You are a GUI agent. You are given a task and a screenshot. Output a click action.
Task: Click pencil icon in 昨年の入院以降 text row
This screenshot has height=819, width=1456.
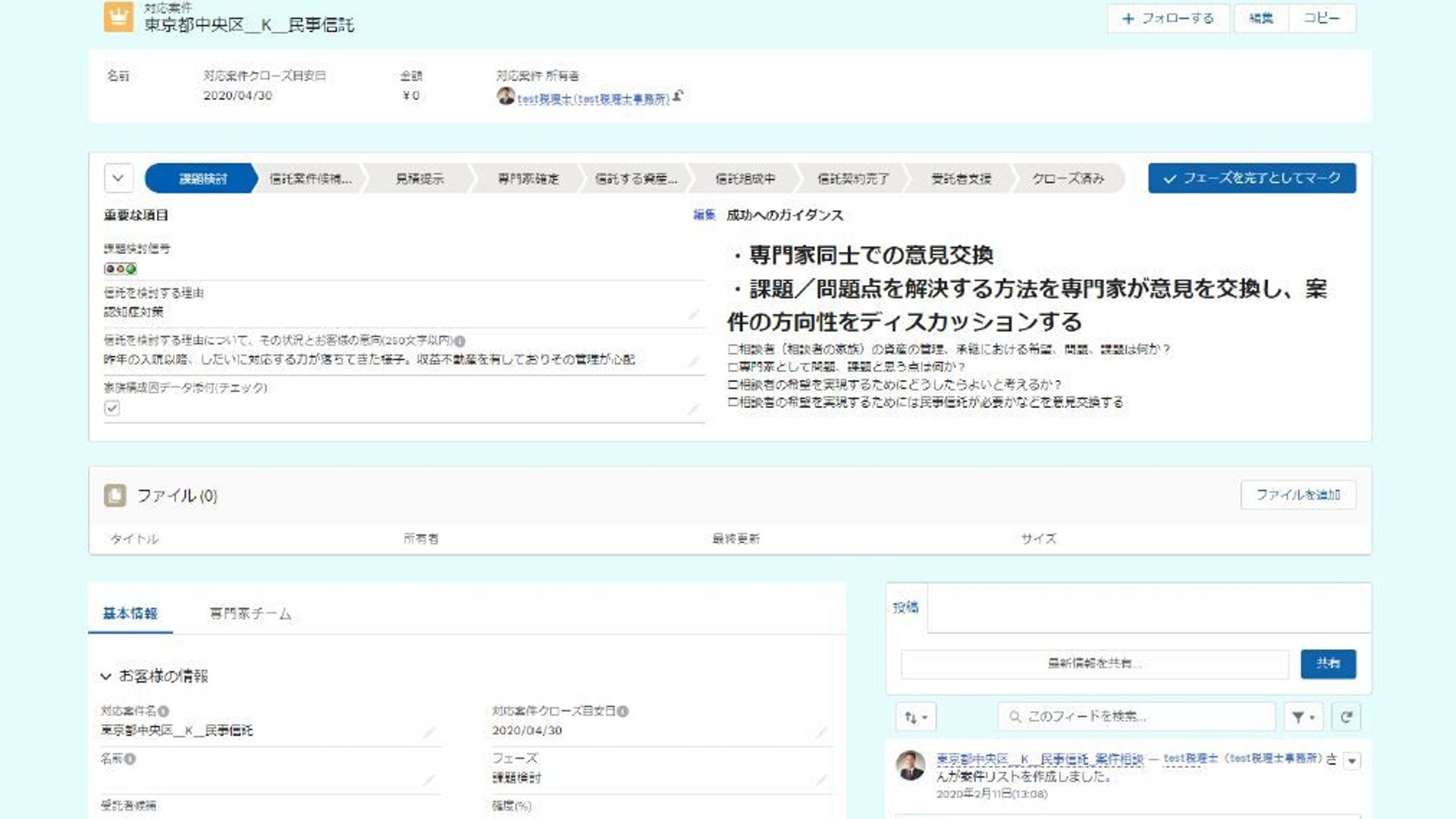[693, 361]
